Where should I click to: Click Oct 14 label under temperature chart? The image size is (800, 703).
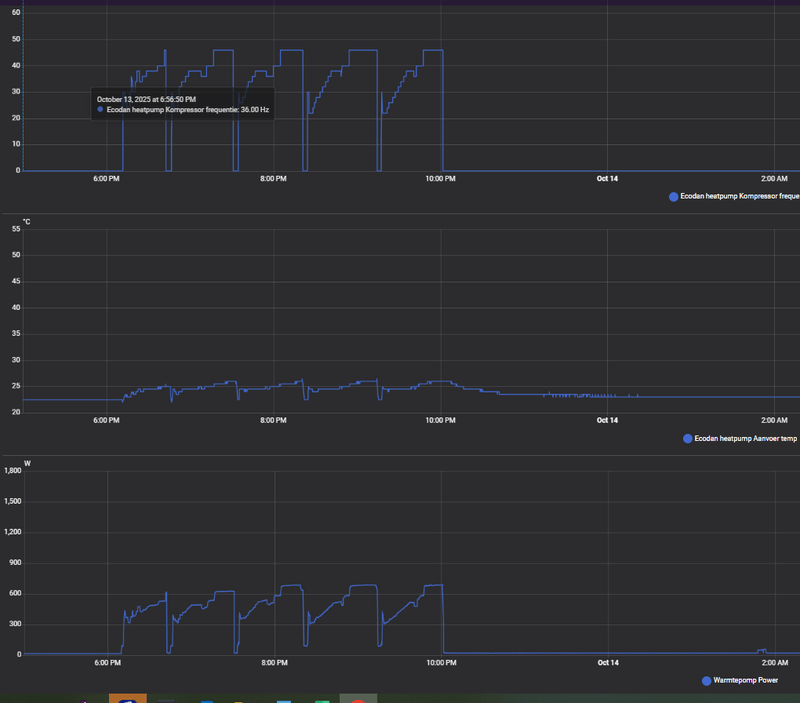(607, 420)
